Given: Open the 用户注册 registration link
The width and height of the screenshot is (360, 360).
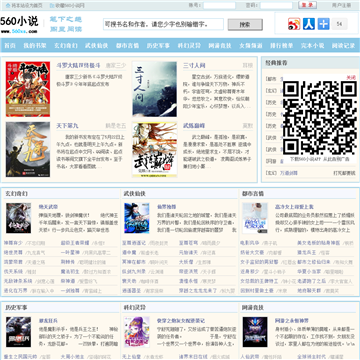Looking at the screenshot, I should pos(341,5).
